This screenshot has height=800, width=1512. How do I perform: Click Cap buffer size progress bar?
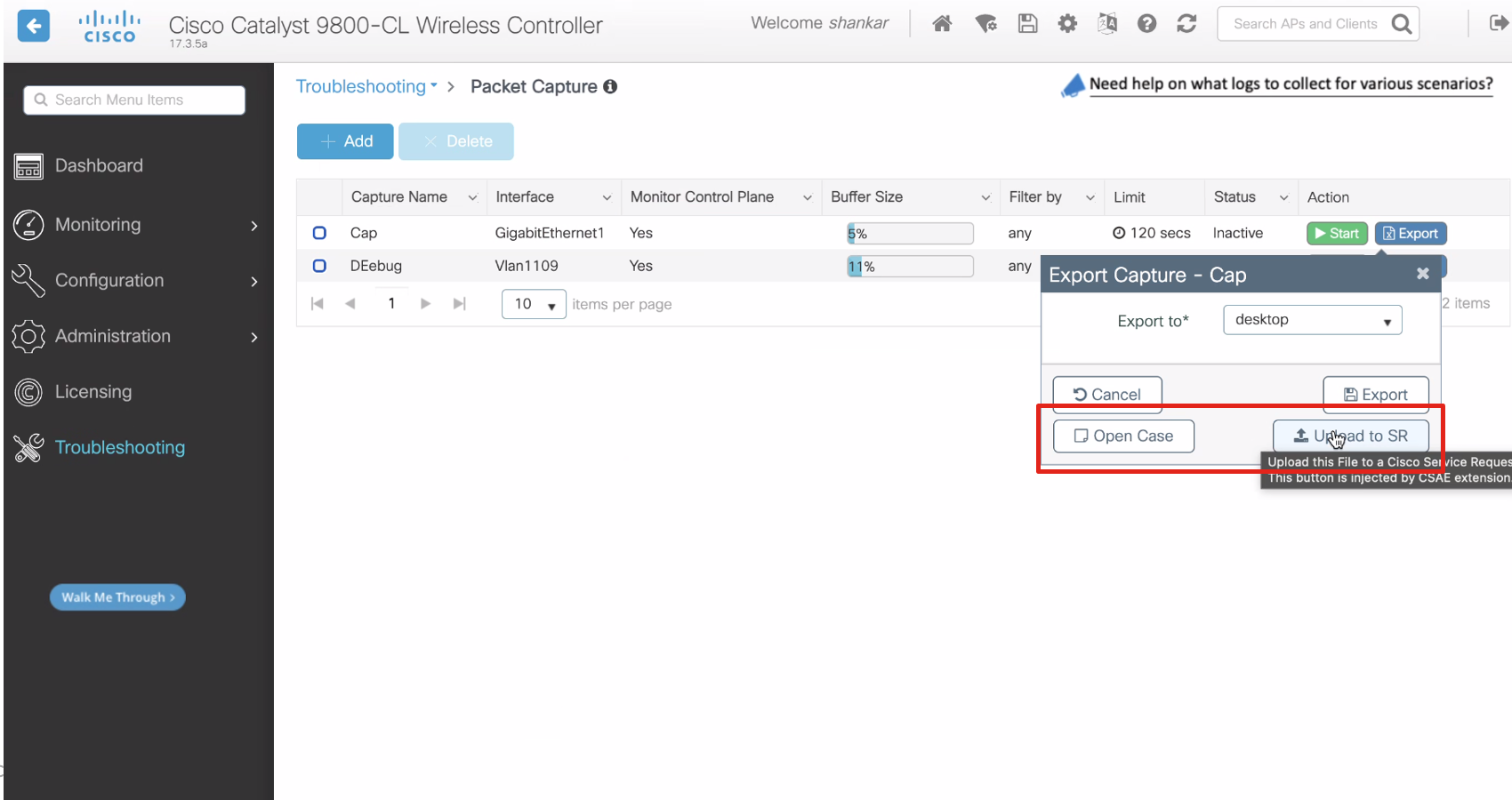[910, 234]
